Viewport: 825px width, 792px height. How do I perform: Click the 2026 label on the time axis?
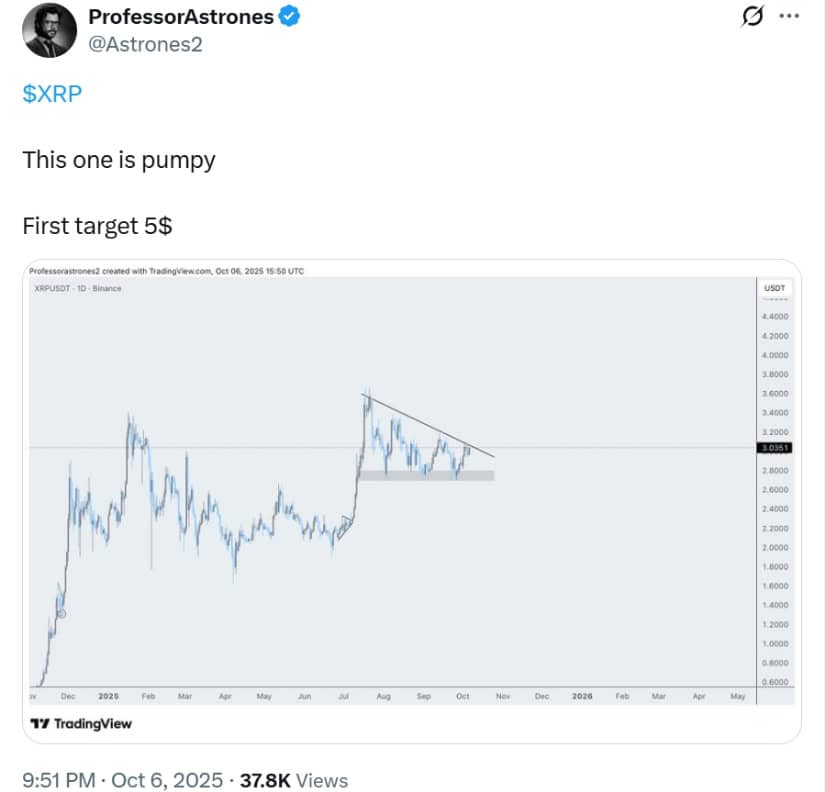581,696
